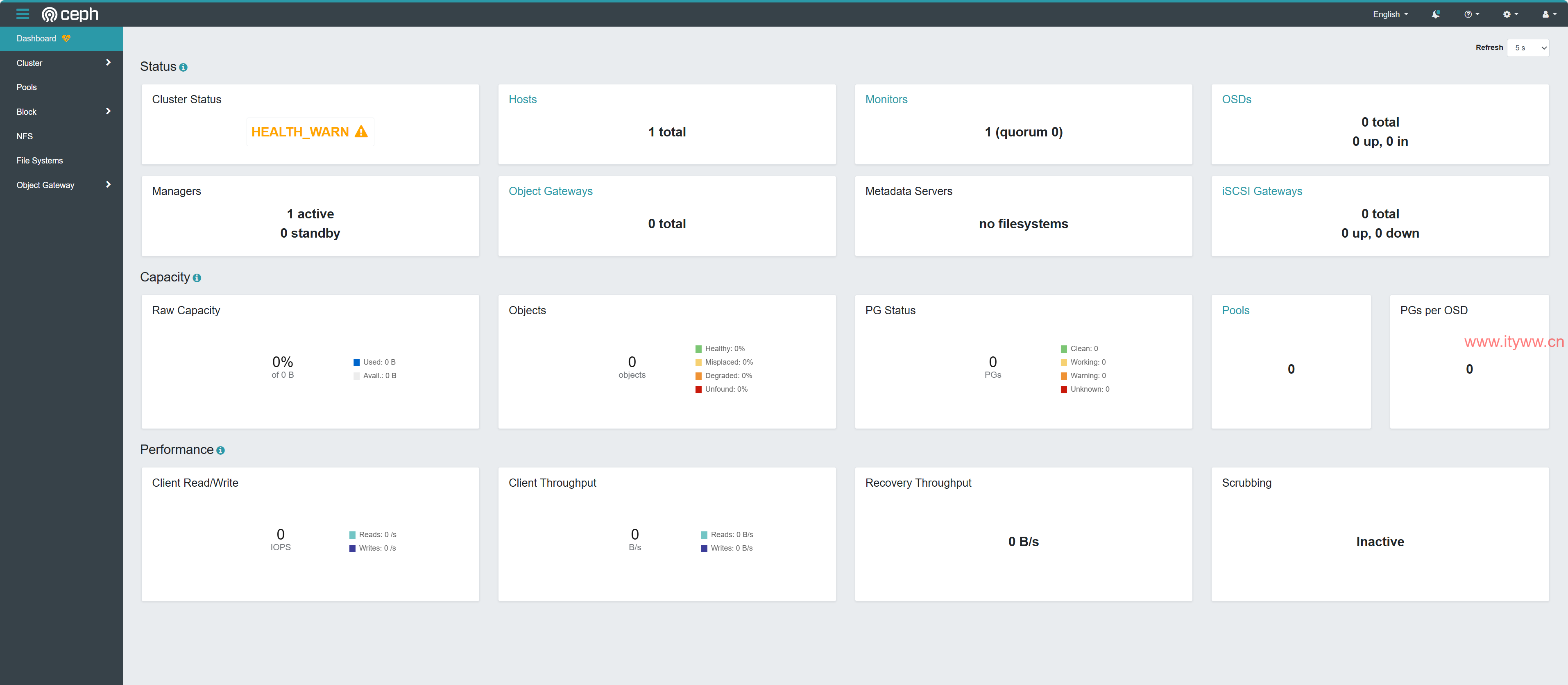Viewport: 1568px width, 685px height.
Task: Toggle the Working legend yellow swatch
Action: tap(1064, 362)
